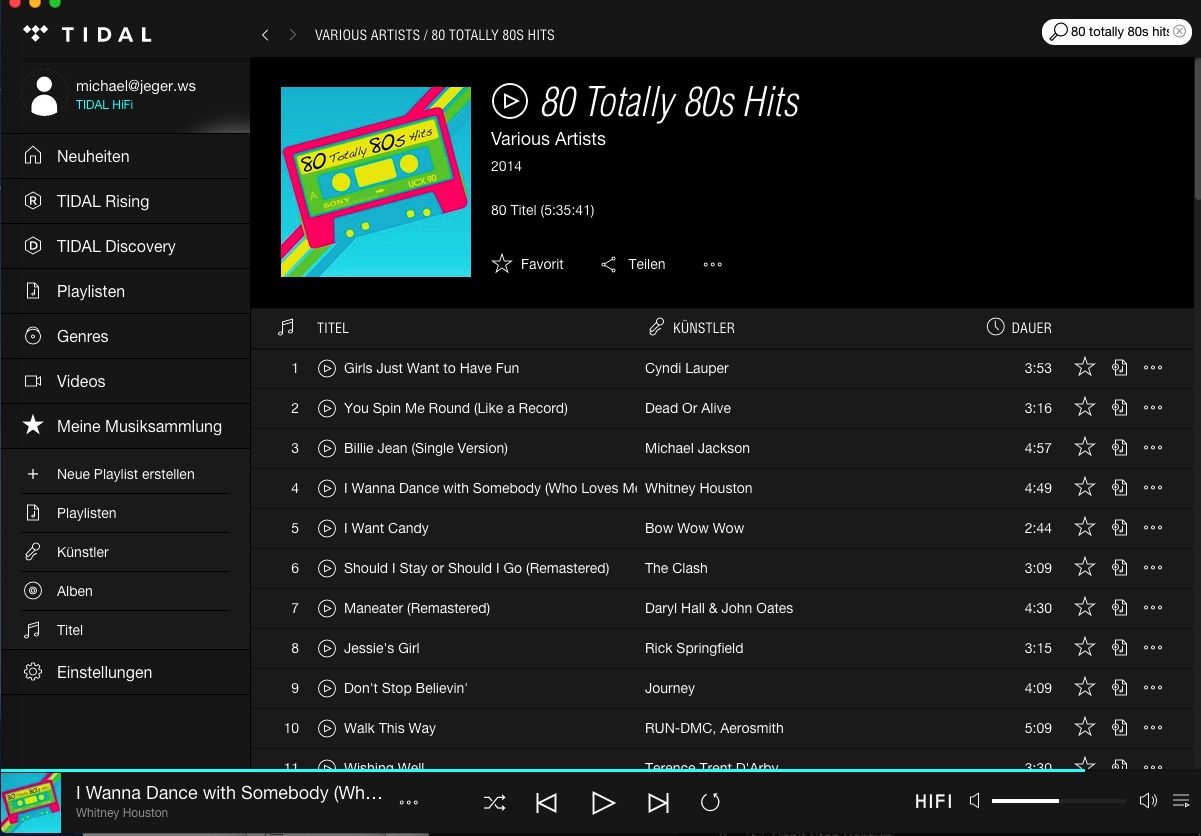1201x836 pixels.
Task: Open Alben in my collection
Action: [126, 591]
